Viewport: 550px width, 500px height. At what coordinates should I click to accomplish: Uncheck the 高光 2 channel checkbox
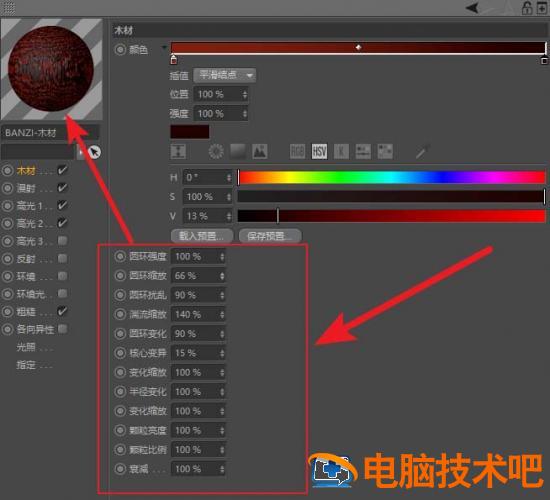[62, 223]
